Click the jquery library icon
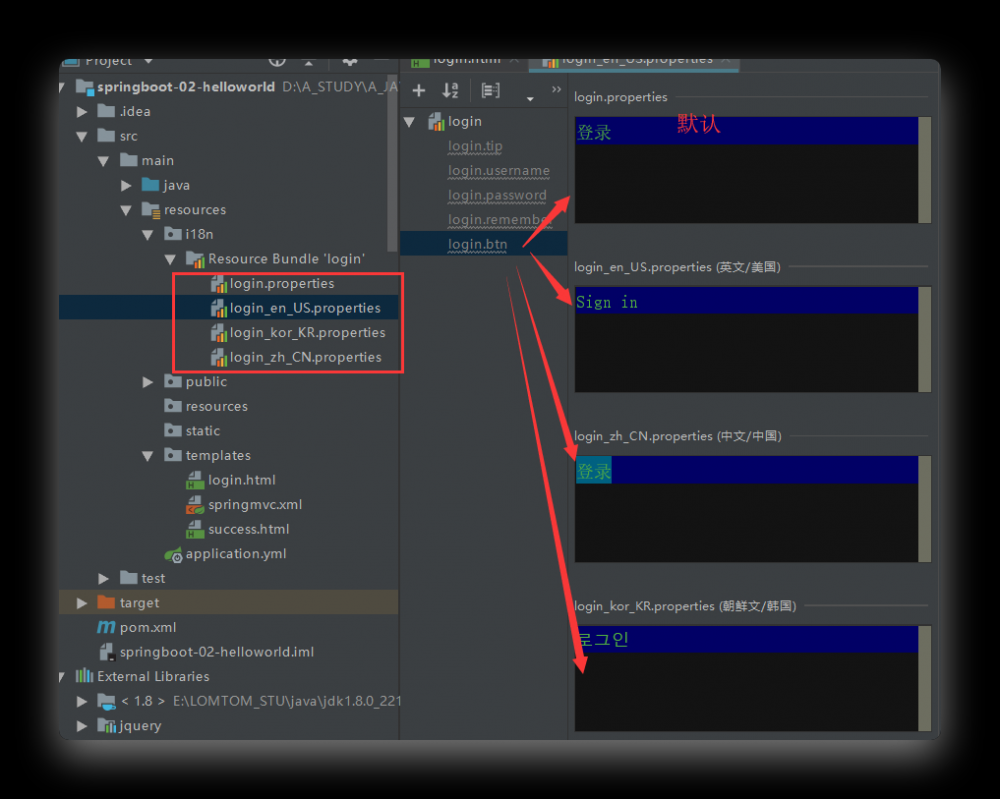1000x799 pixels. click(x=107, y=726)
